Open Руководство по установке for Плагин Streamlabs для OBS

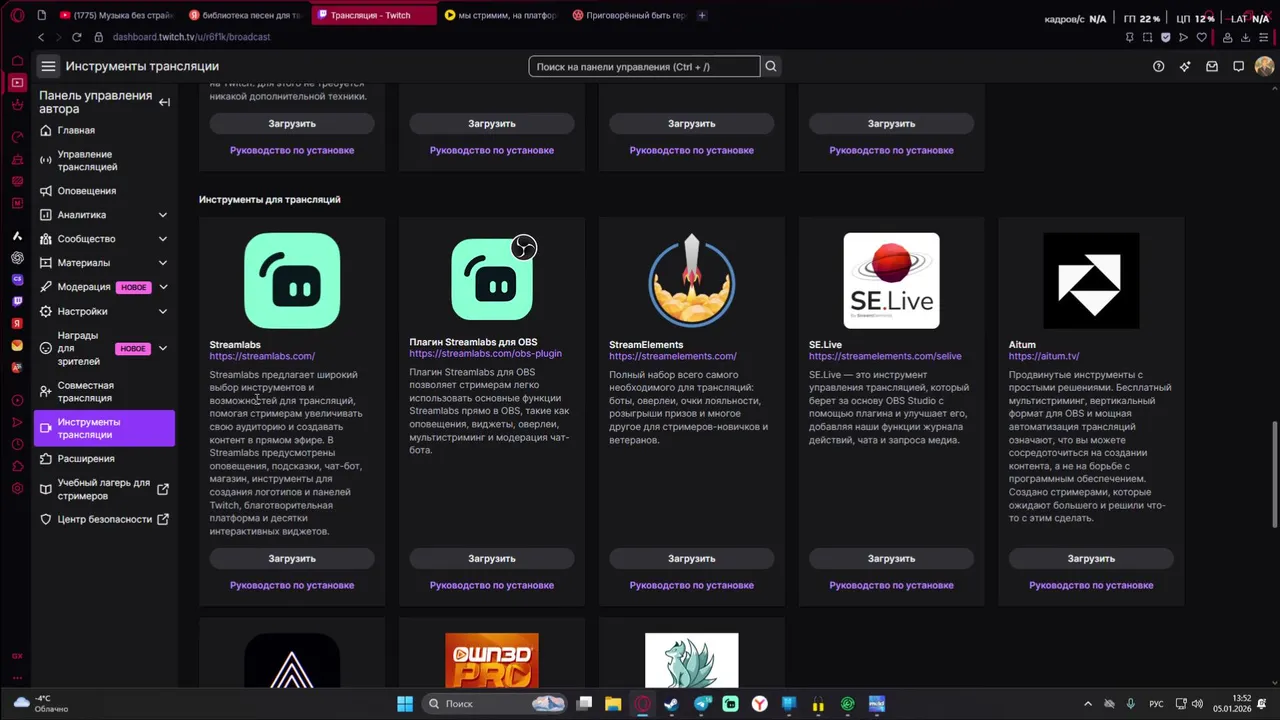point(492,585)
